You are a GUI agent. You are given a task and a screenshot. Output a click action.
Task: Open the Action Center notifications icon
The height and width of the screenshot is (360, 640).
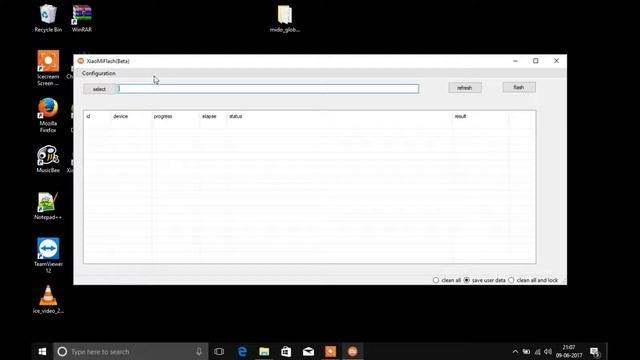click(595, 351)
